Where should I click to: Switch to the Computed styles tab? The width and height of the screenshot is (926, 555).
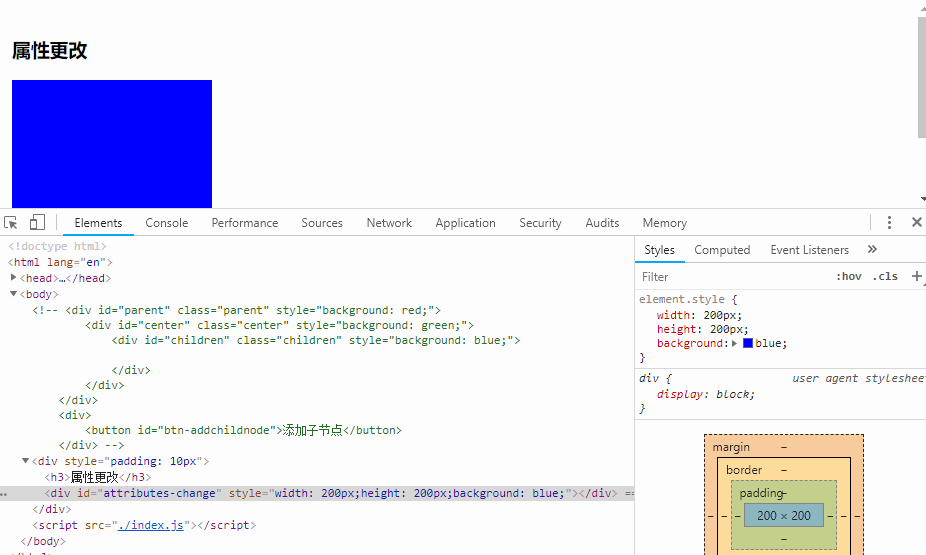pyautogui.click(x=722, y=250)
